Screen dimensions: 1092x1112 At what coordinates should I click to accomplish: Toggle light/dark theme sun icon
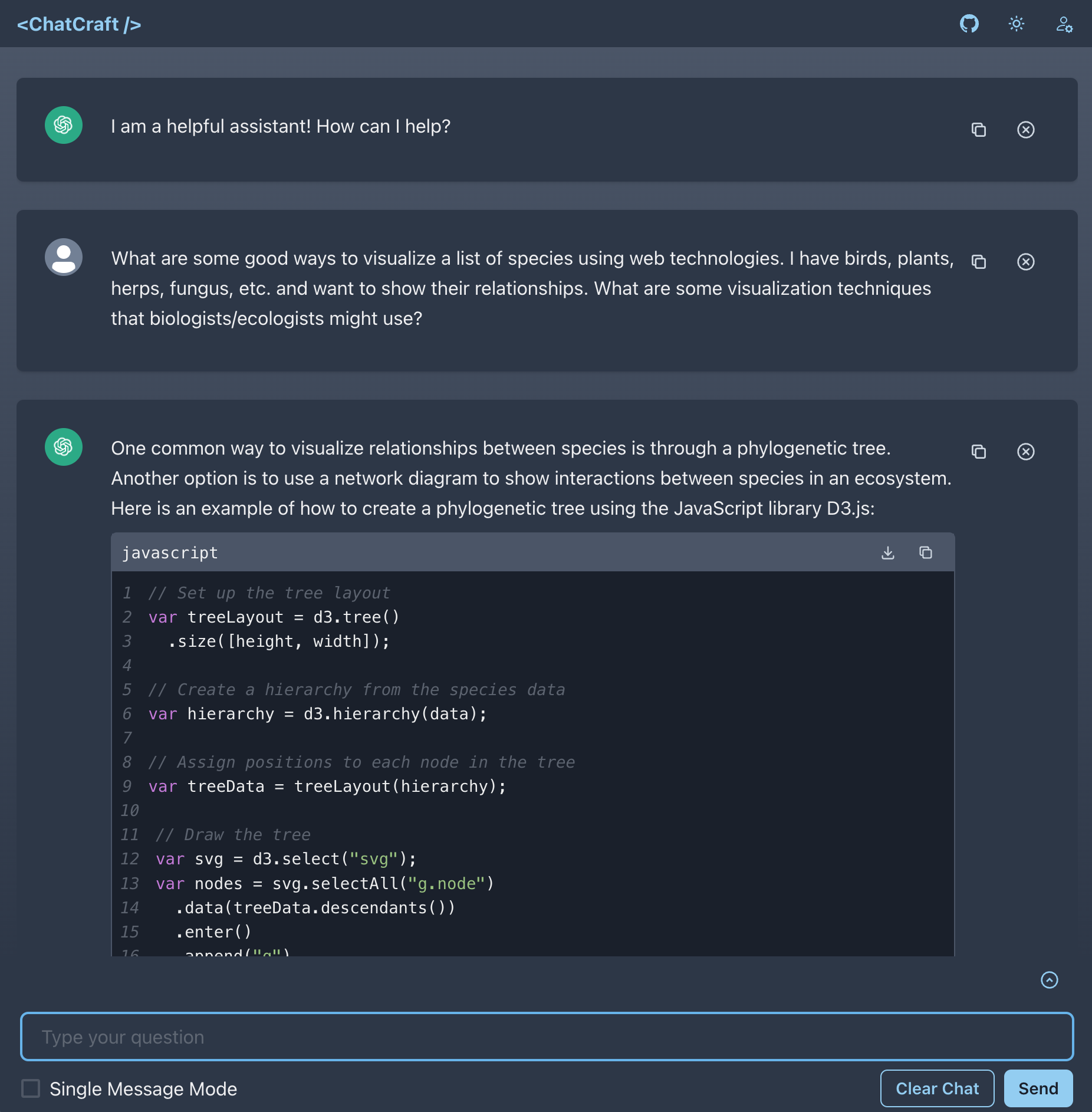coord(1016,24)
